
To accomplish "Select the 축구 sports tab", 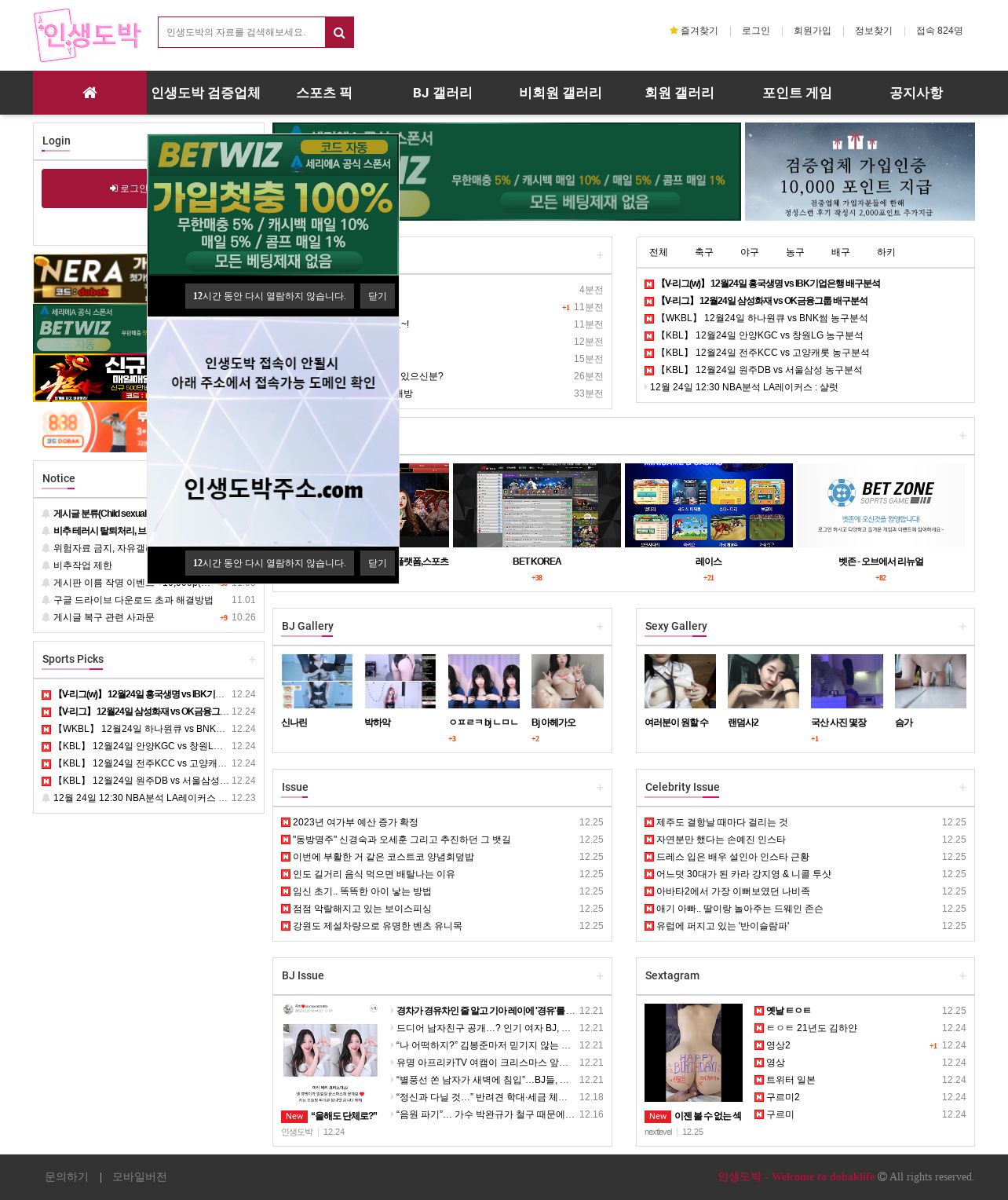I will pos(704,252).
